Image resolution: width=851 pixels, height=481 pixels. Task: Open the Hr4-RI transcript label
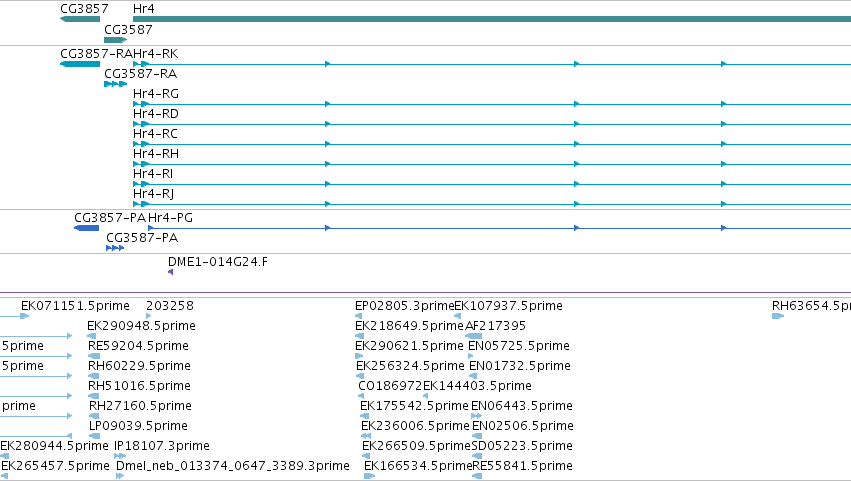(x=153, y=174)
